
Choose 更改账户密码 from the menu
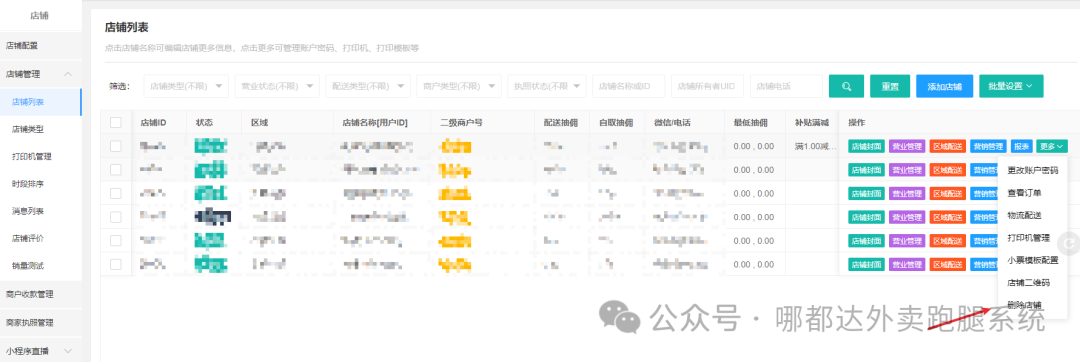1032,170
